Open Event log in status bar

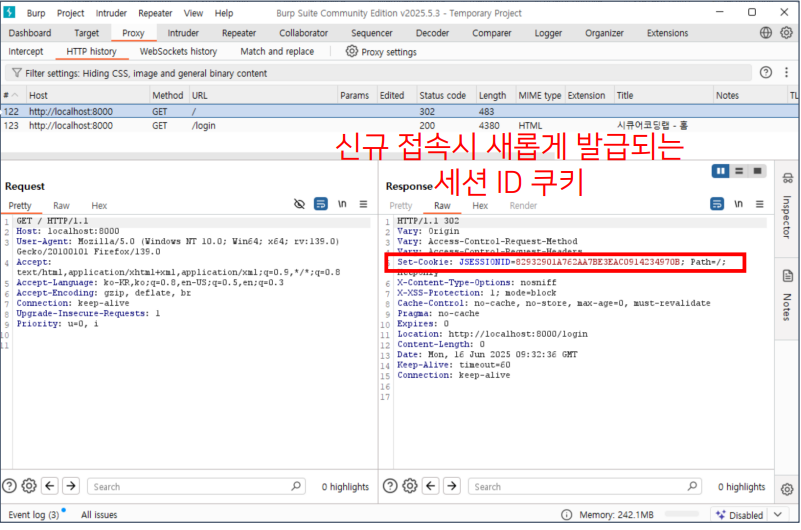point(34,515)
